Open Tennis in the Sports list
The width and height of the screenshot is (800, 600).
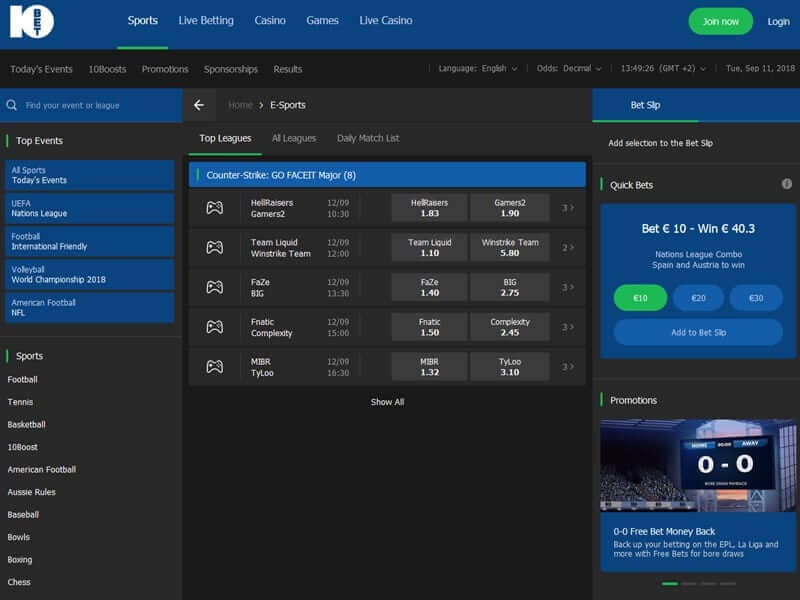20,402
